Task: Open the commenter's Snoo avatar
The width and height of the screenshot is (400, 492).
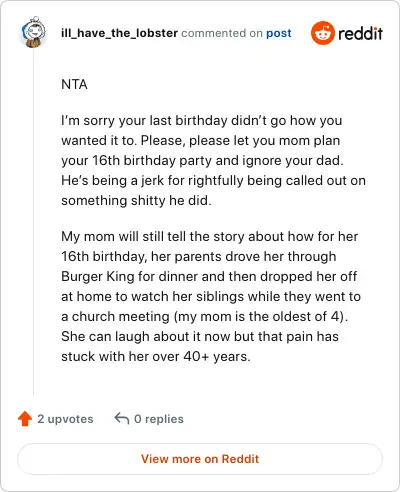Action: click(x=33, y=32)
